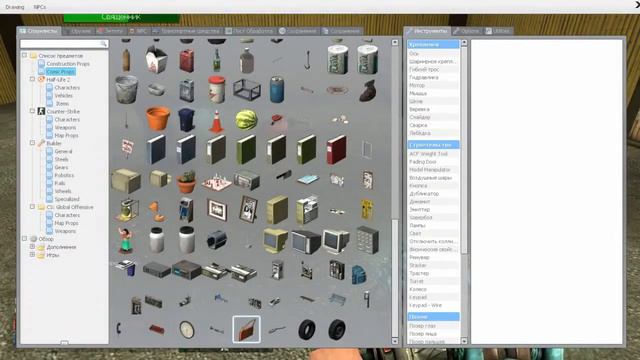Select the Мотор tool
Viewport: 640px width, 360px height.
pyautogui.click(x=433, y=85)
